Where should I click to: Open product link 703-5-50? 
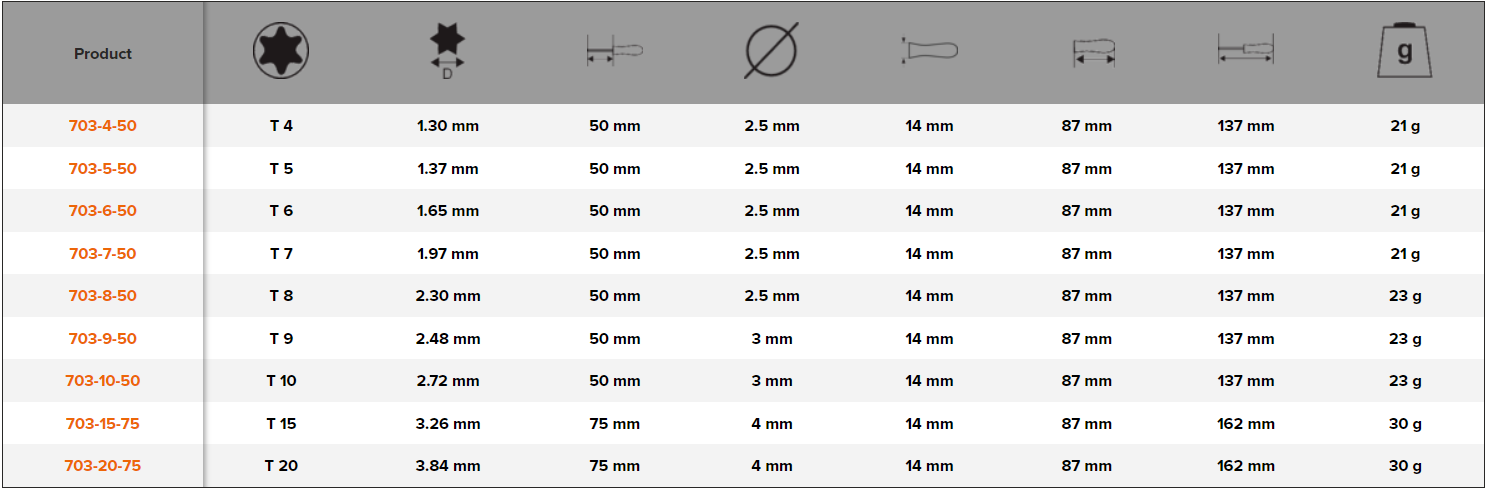coord(103,169)
